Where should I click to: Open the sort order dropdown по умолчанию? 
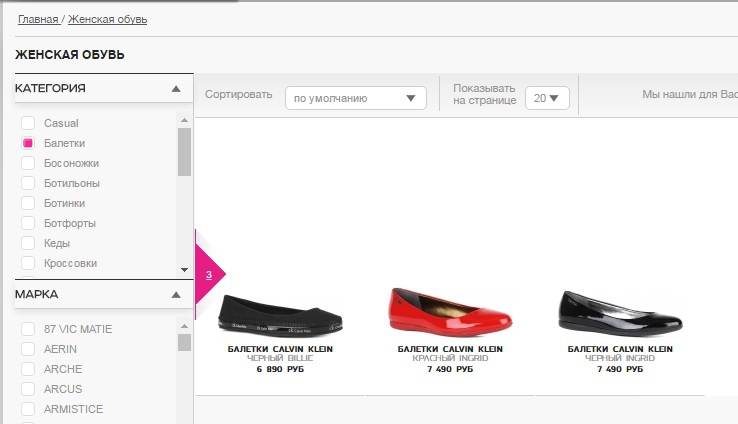click(356, 98)
